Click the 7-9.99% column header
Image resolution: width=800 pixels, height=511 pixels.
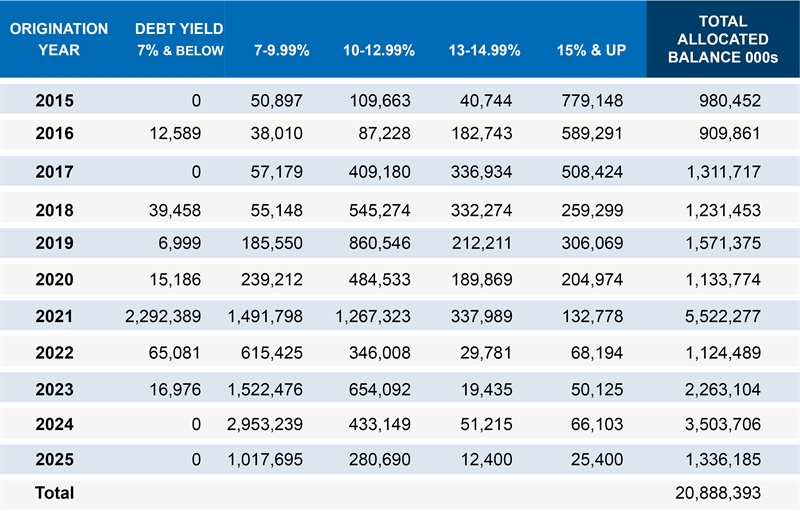point(282,50)
